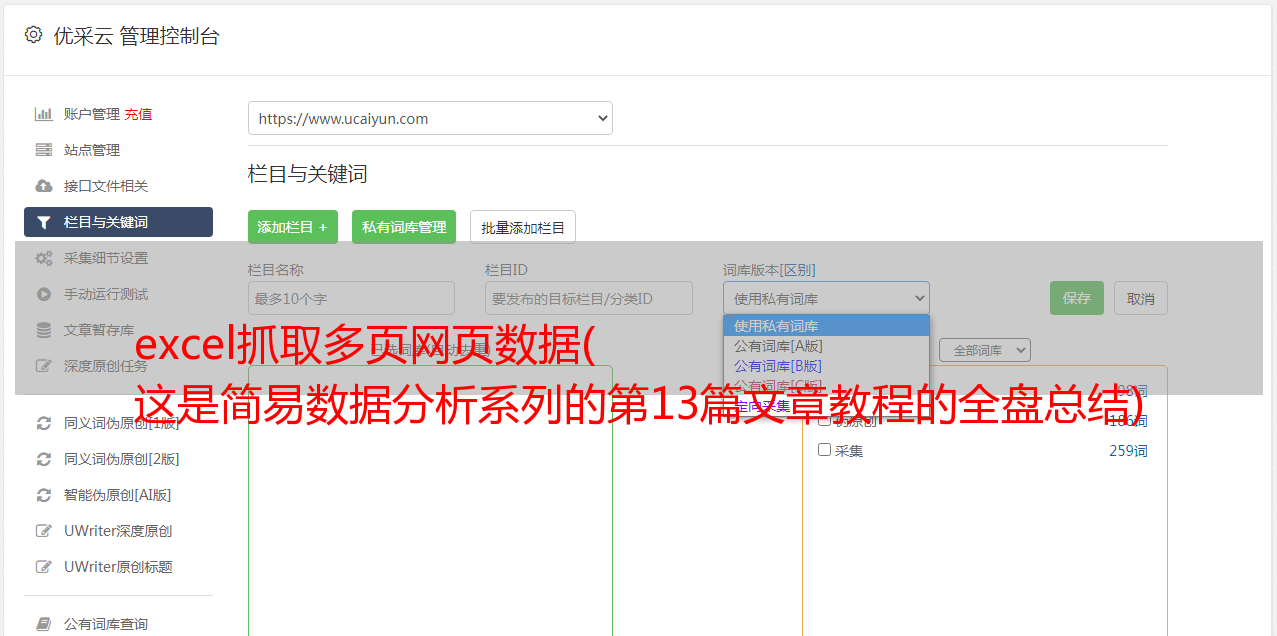Click the server icon for 站点管理
This screenshot has height=636, width=1277.
[x=44, y=150]
